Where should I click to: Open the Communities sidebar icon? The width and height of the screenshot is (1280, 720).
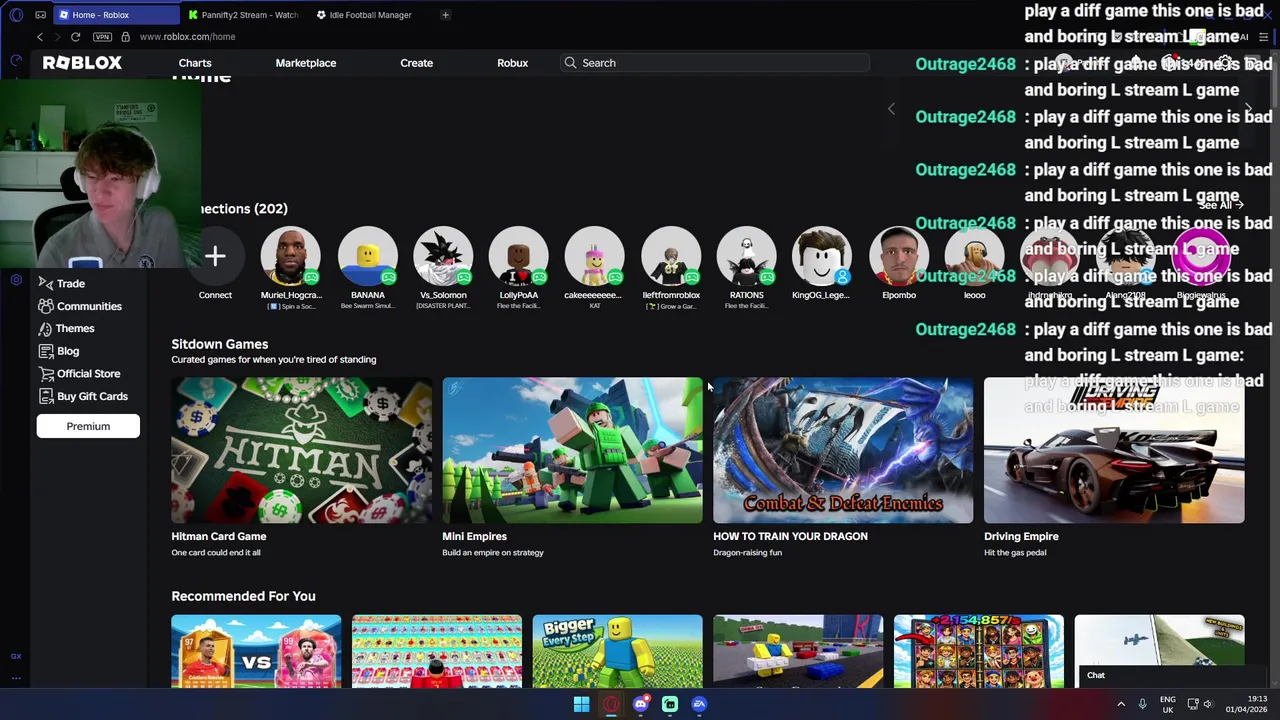[x=45, y=306]
